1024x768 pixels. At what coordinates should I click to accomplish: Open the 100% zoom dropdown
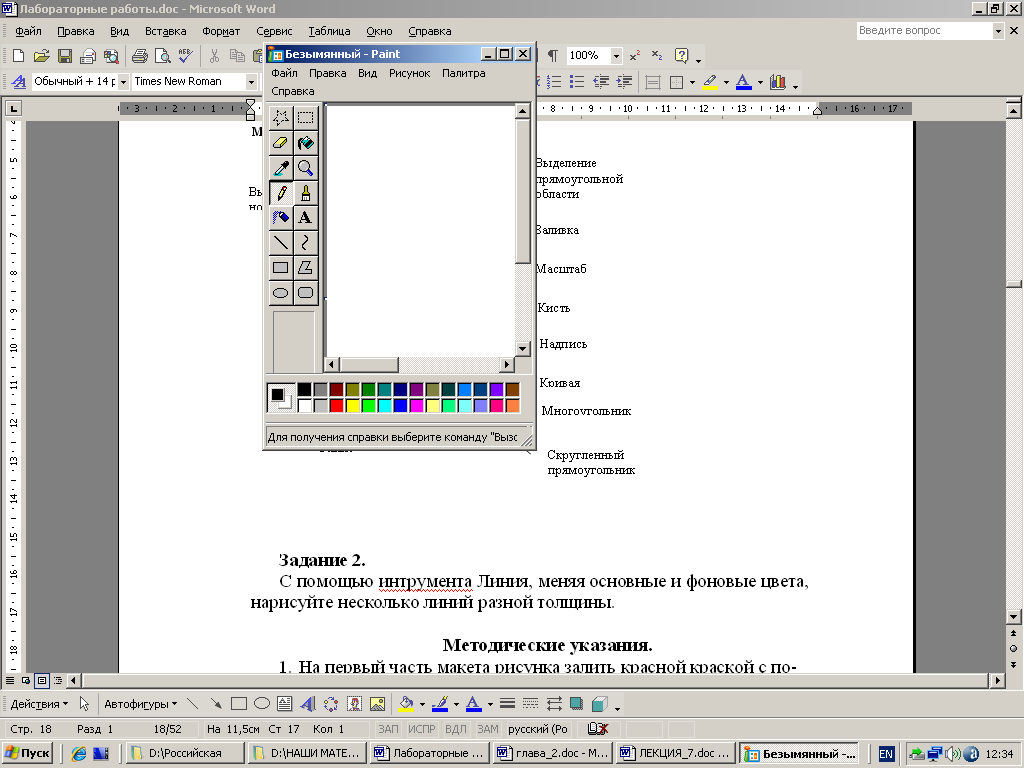click(616, 56)
